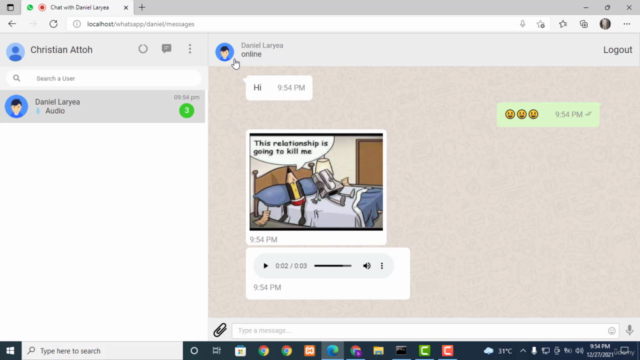Open the browser Favorites list icon

(563, 24)
